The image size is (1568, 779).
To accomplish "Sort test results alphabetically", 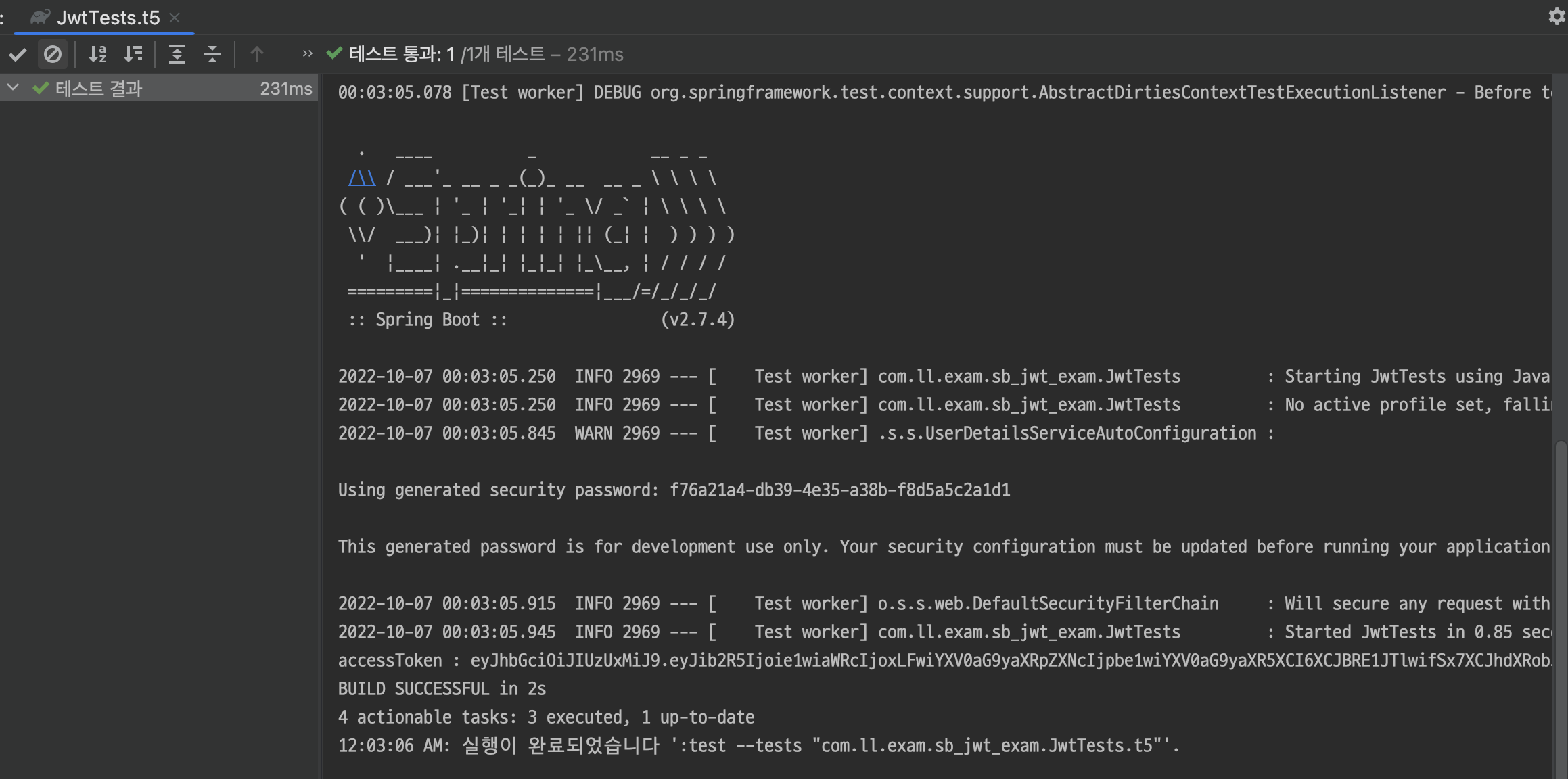I will pos(97,54).
